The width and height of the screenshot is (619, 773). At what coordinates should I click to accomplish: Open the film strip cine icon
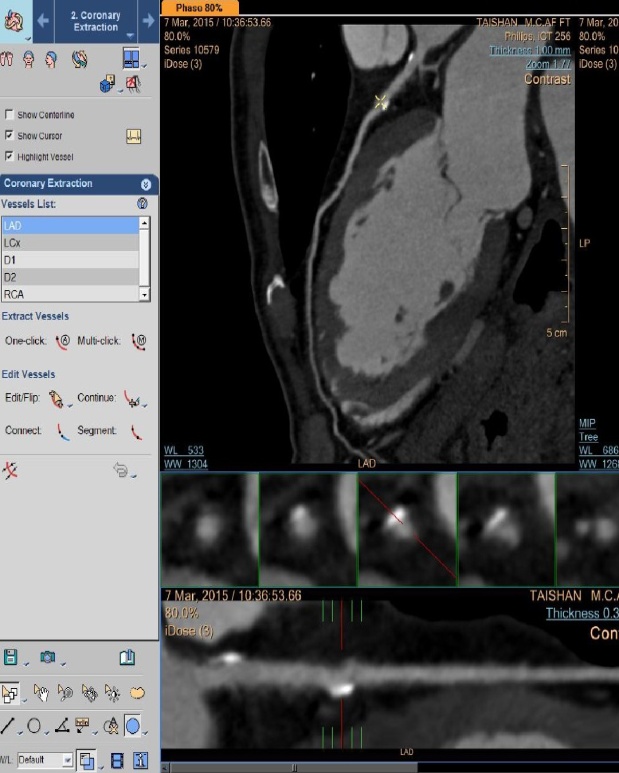click(117, 761)
